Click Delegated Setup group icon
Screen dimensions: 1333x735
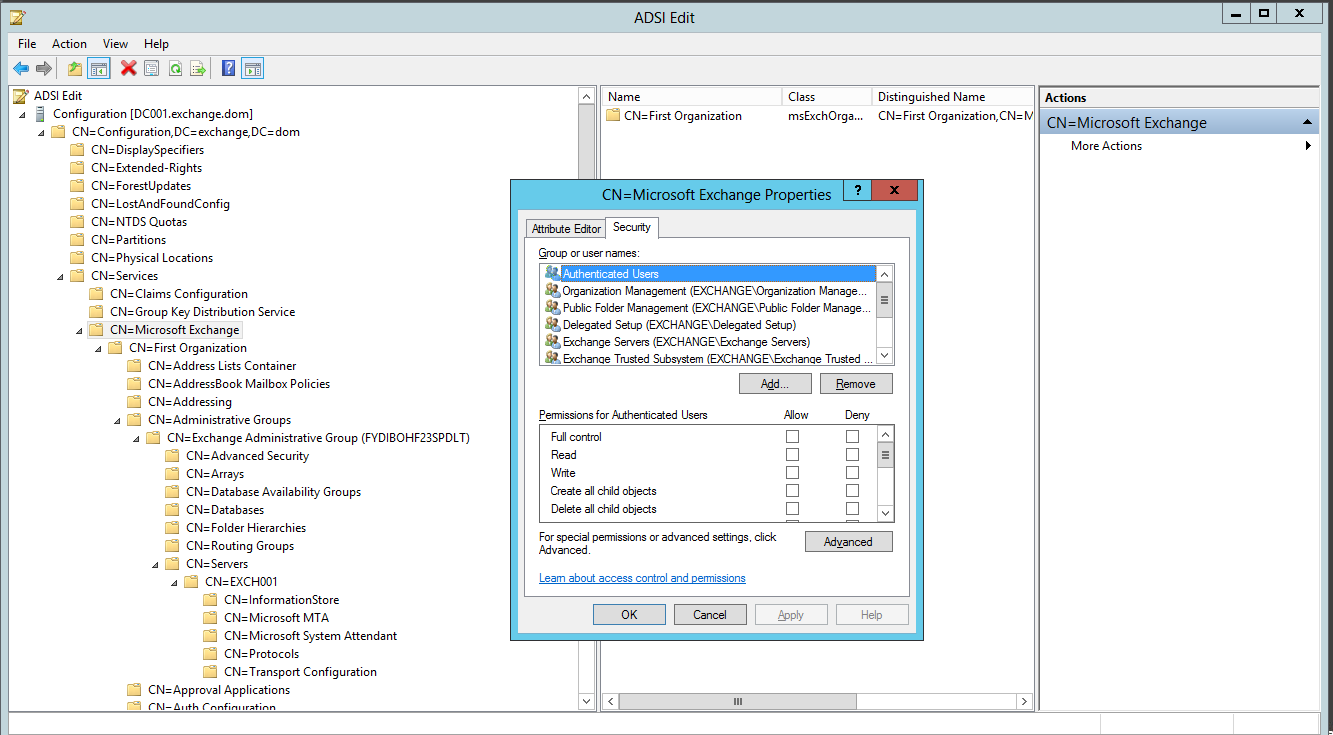552,324
